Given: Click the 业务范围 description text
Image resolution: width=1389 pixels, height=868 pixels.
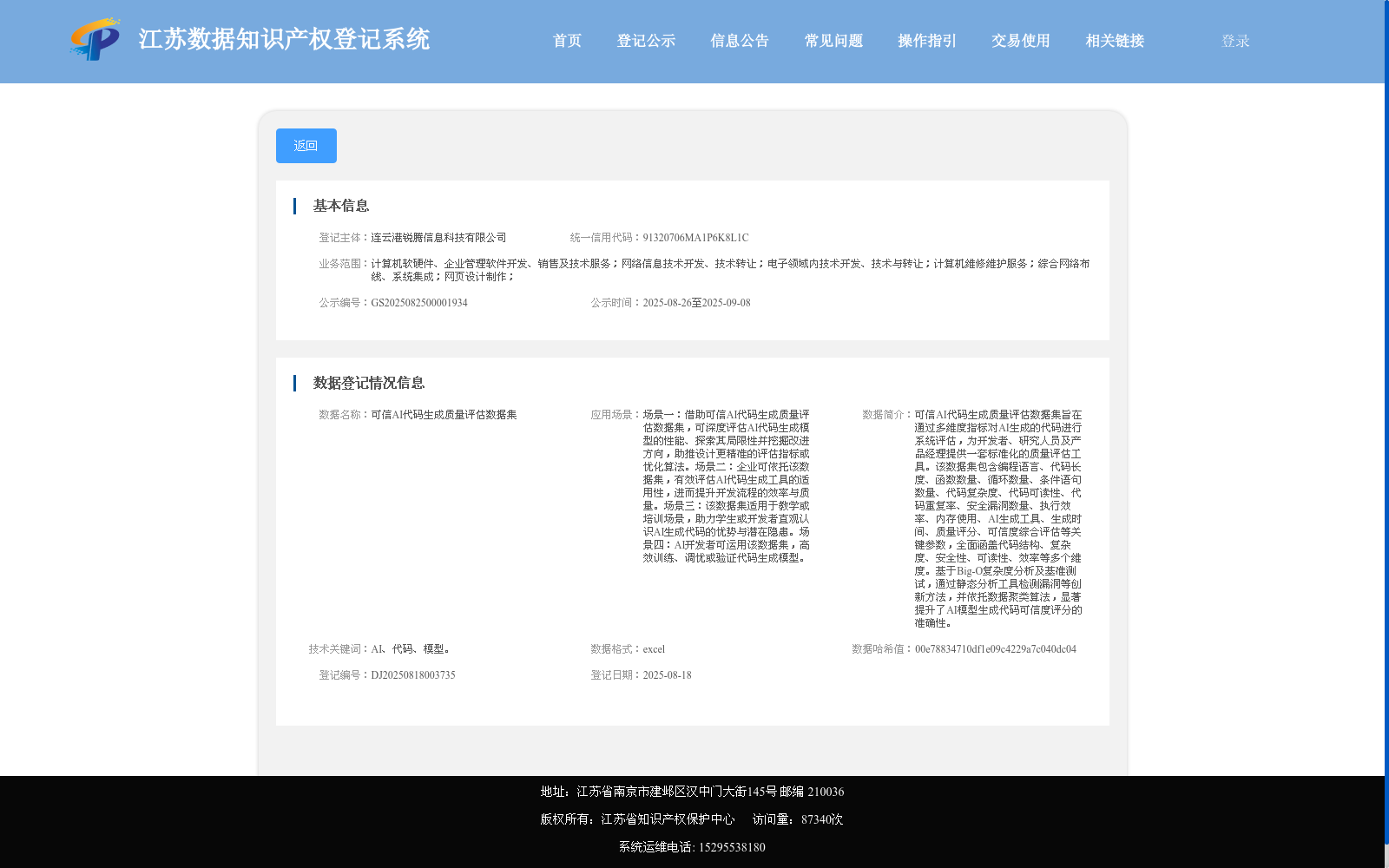Looking at the screenshot, I should pos(730,270).
